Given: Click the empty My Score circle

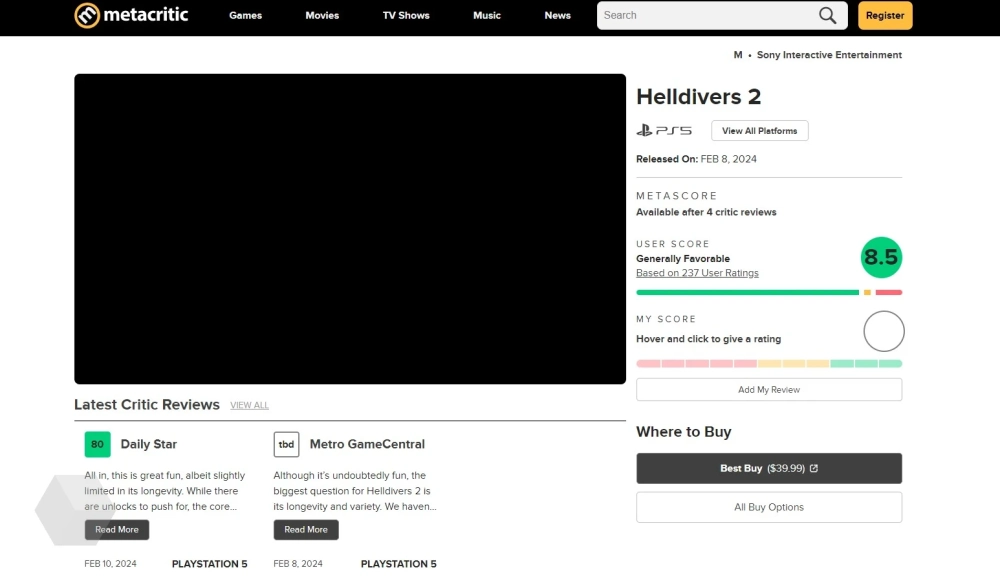Looking at the screenshot, I should point(883,332).
